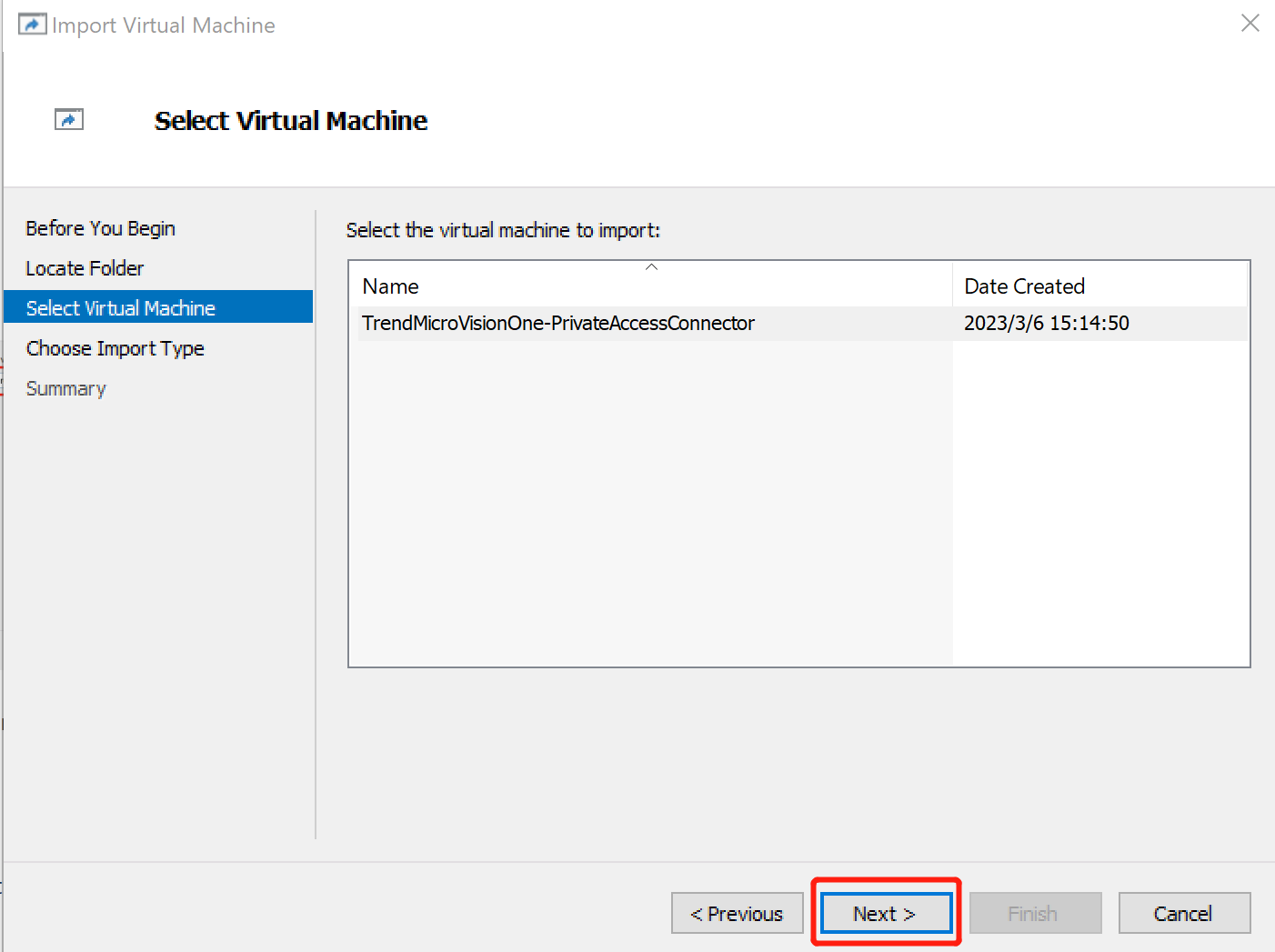The width and height of the screenshot is (1275, 952).
Task: Select the TrendMicroVisionOne-PrivateAccessConnector virtual machine
Action: point(557,323)
